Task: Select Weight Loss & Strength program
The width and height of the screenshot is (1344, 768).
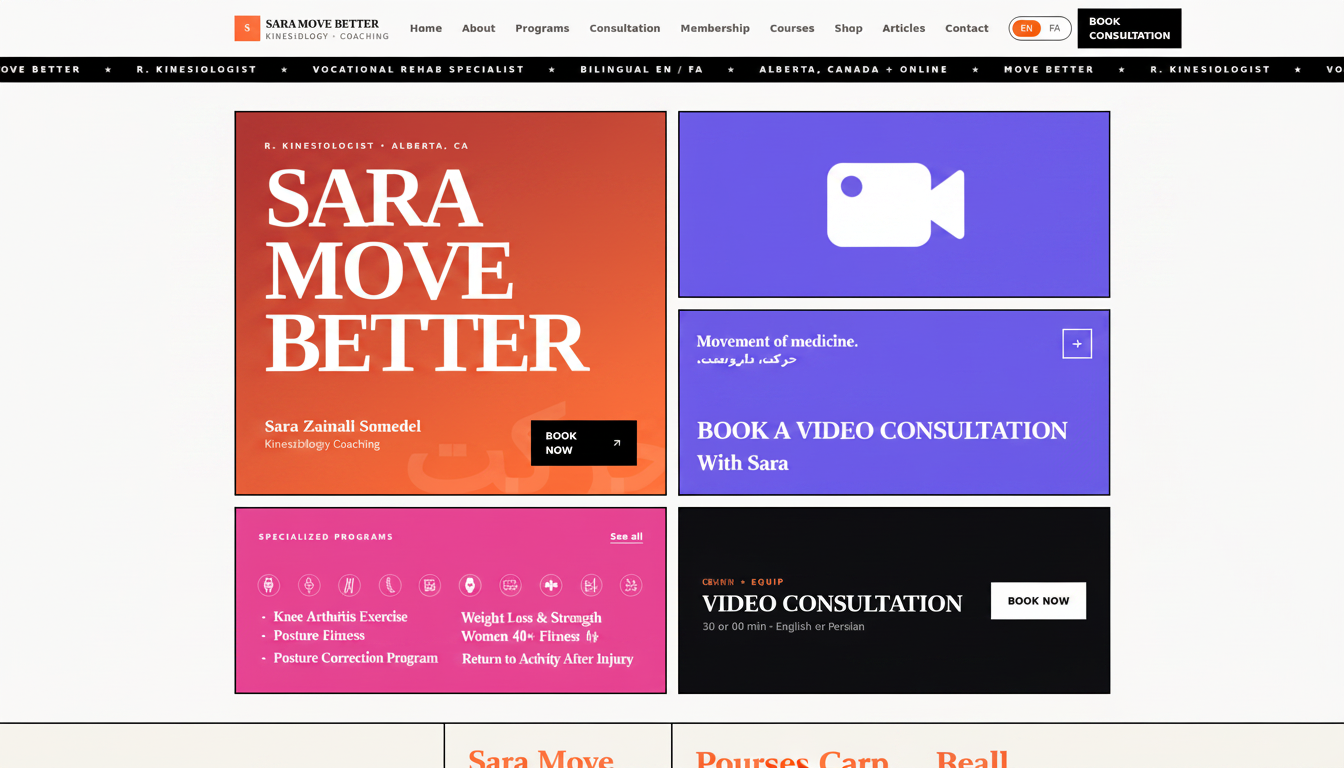Action: [531, 618]
